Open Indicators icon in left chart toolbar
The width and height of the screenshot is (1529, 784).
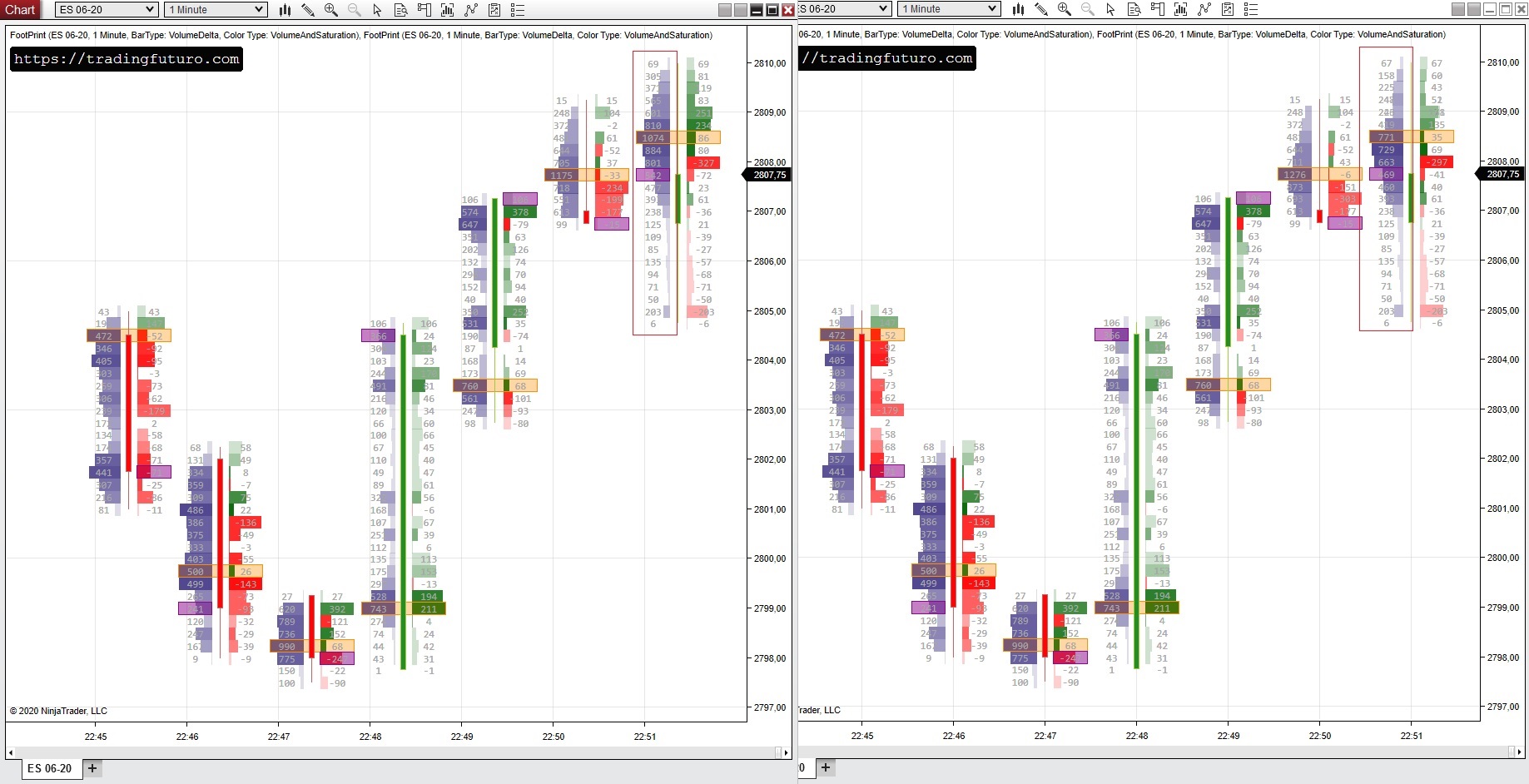click(471, 10)
